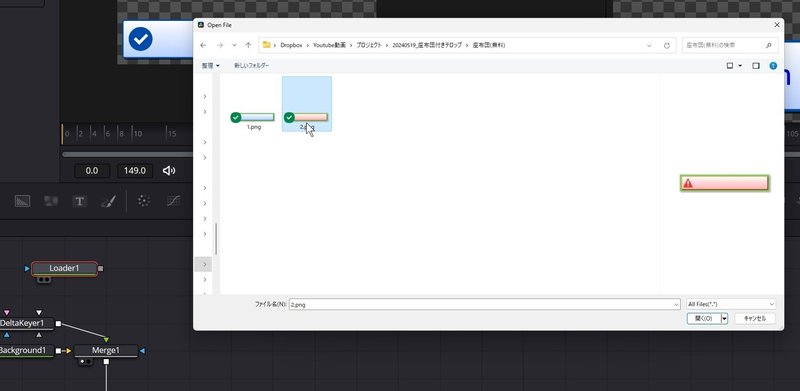Open the view options dropdown arrow
Screen dimensions: 800x391
click(x=740, y=66)
